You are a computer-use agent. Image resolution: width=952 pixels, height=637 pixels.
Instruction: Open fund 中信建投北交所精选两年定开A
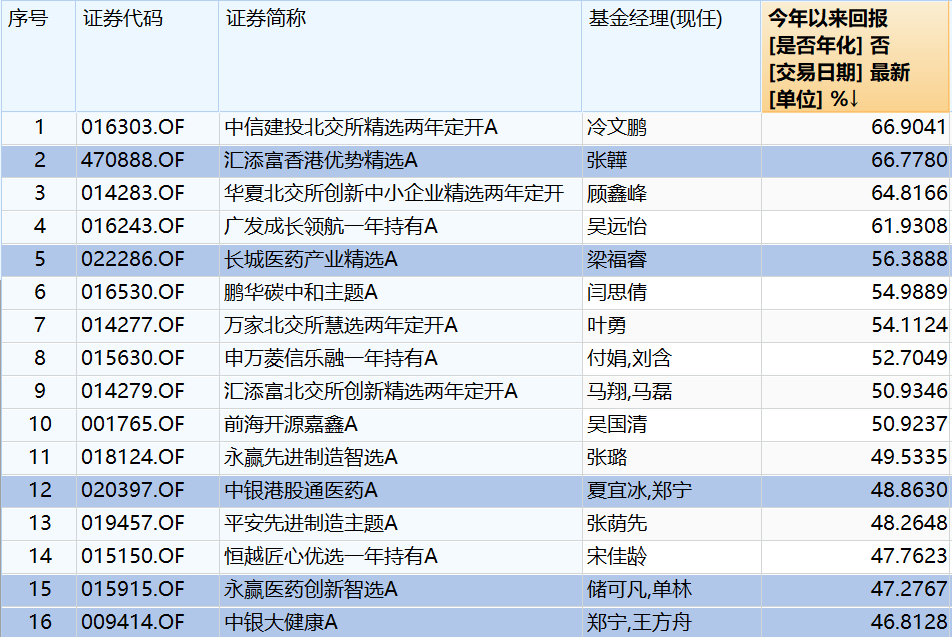click(x=361, y=127)
